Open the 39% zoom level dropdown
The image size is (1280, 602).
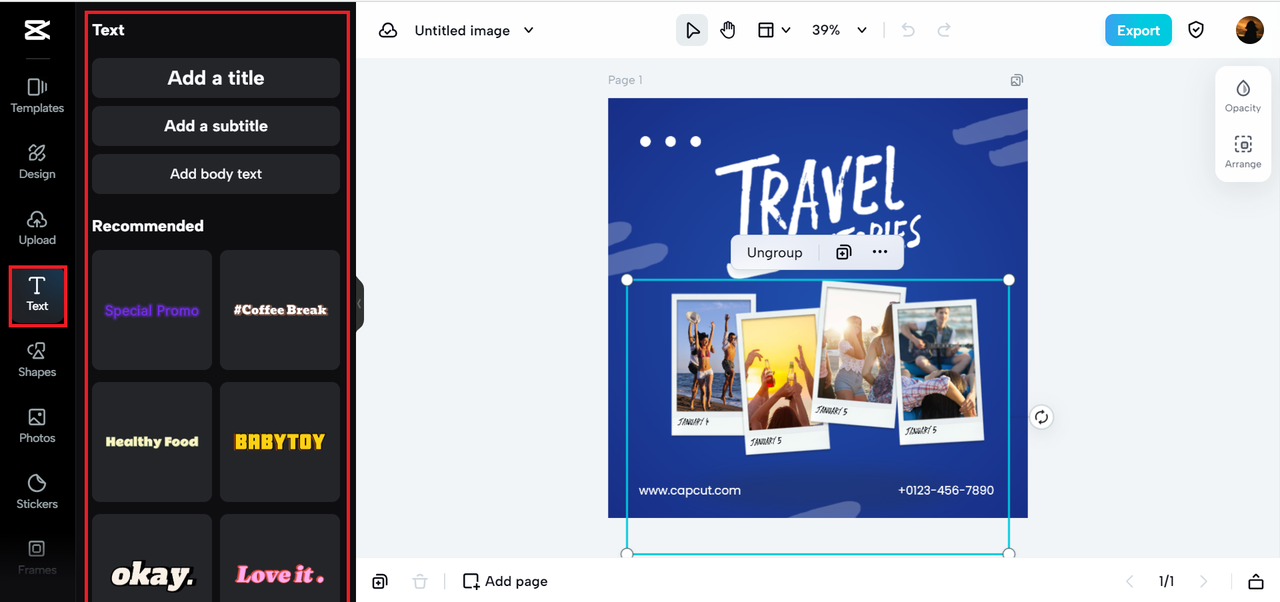[x=839, y=30]
